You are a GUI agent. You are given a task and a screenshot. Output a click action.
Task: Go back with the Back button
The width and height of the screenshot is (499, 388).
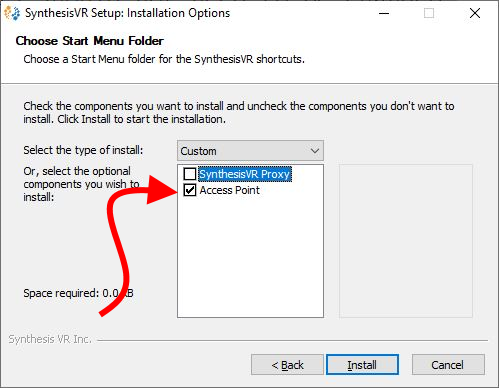coord(287,365)
